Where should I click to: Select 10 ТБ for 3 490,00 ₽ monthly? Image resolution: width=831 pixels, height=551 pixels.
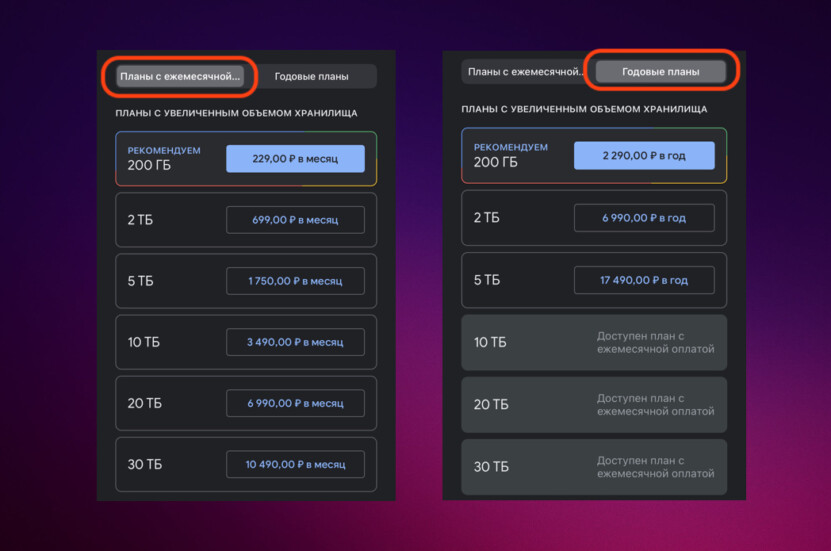295,342
